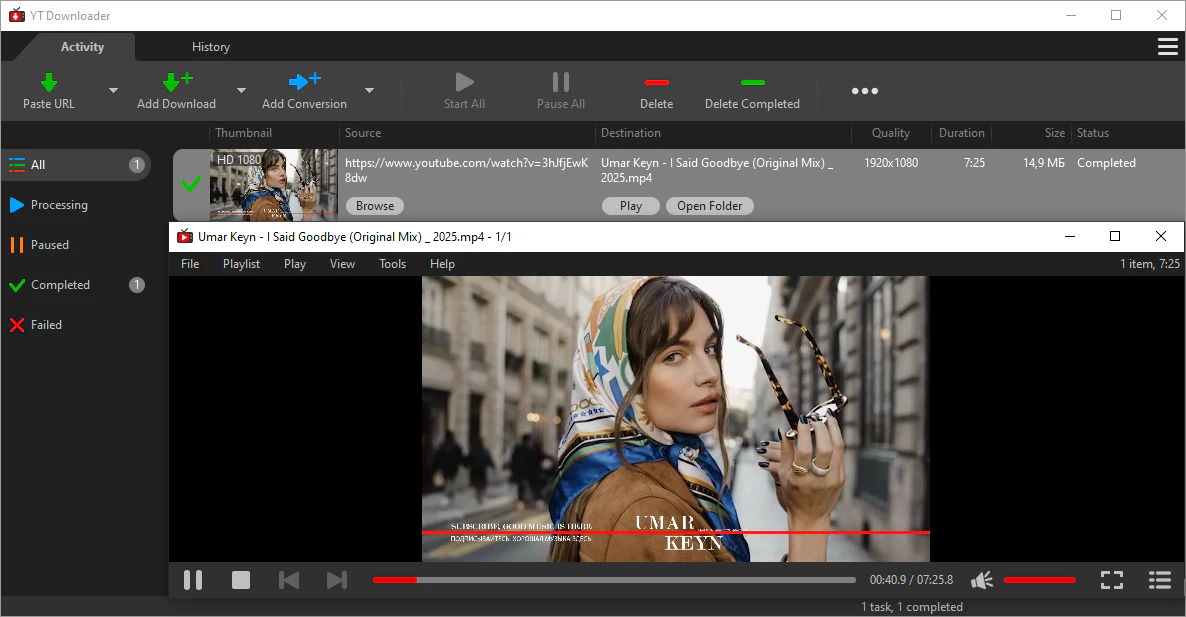Stop playback with the square stop button
1186x617 pixels.
tap(241, 580)
